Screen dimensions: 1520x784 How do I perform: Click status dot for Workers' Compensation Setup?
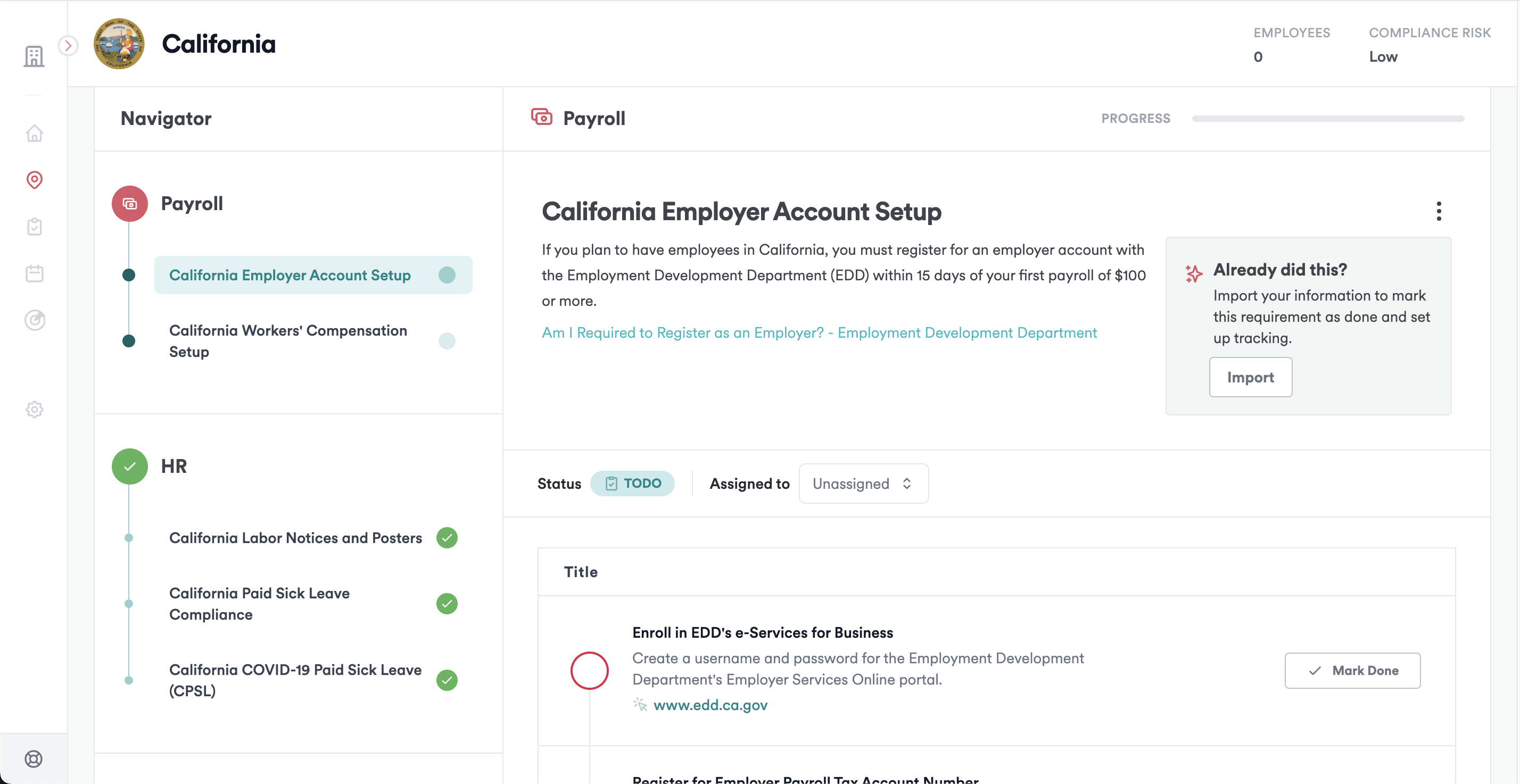(x=447, y=341)
